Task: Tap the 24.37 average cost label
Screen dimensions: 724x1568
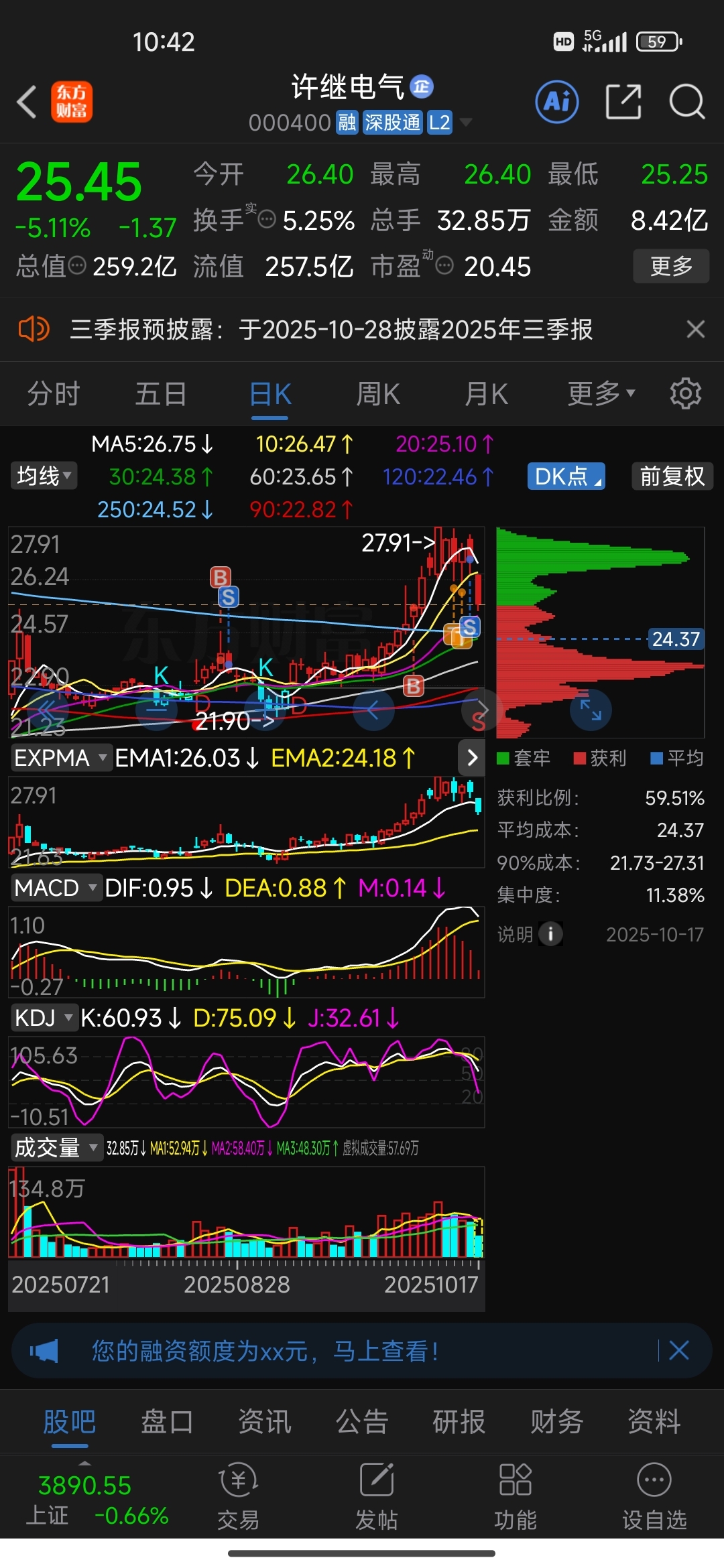Action: 676,639
